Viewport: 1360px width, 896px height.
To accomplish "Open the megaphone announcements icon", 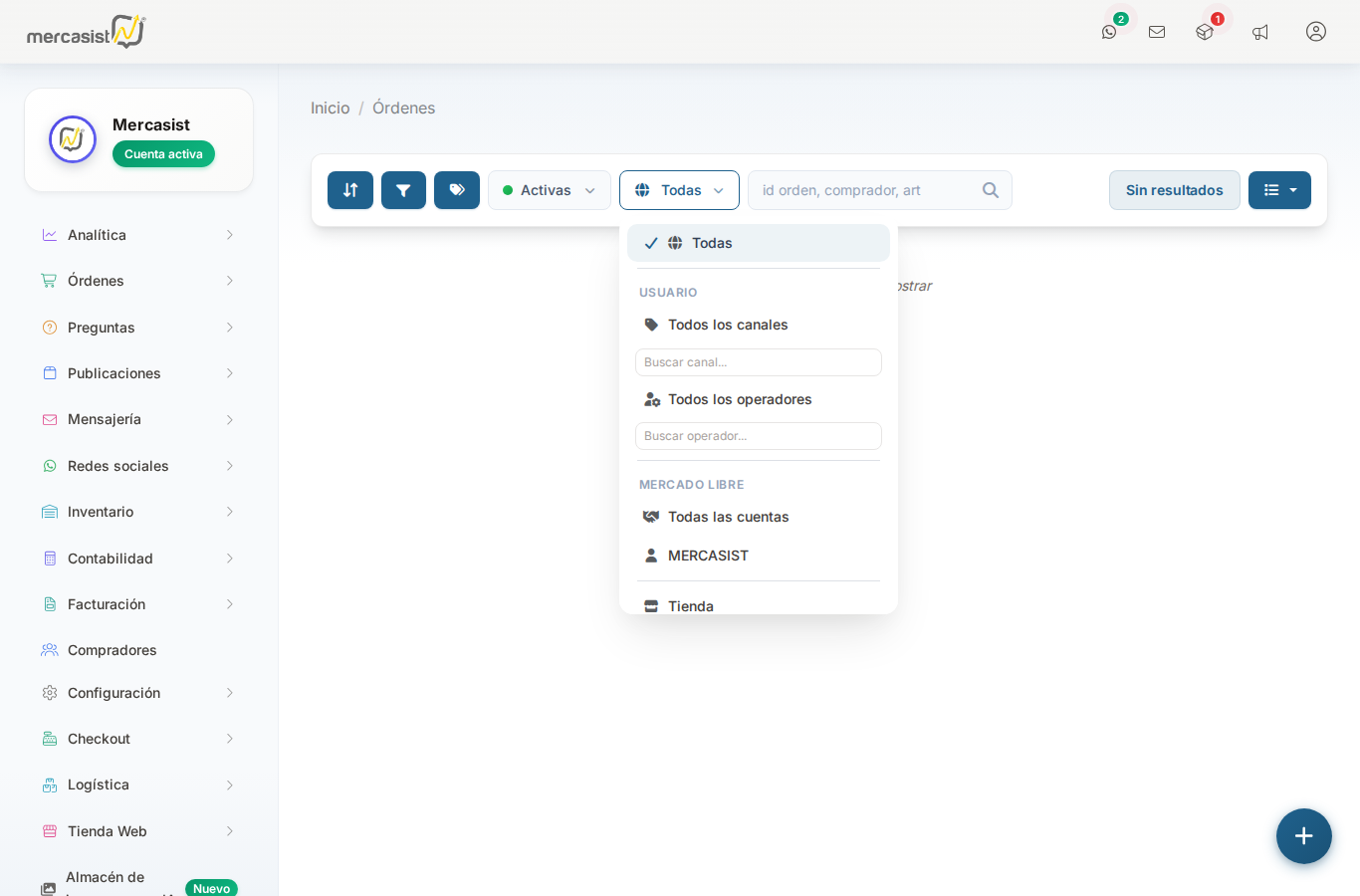I will point(1260,32).
